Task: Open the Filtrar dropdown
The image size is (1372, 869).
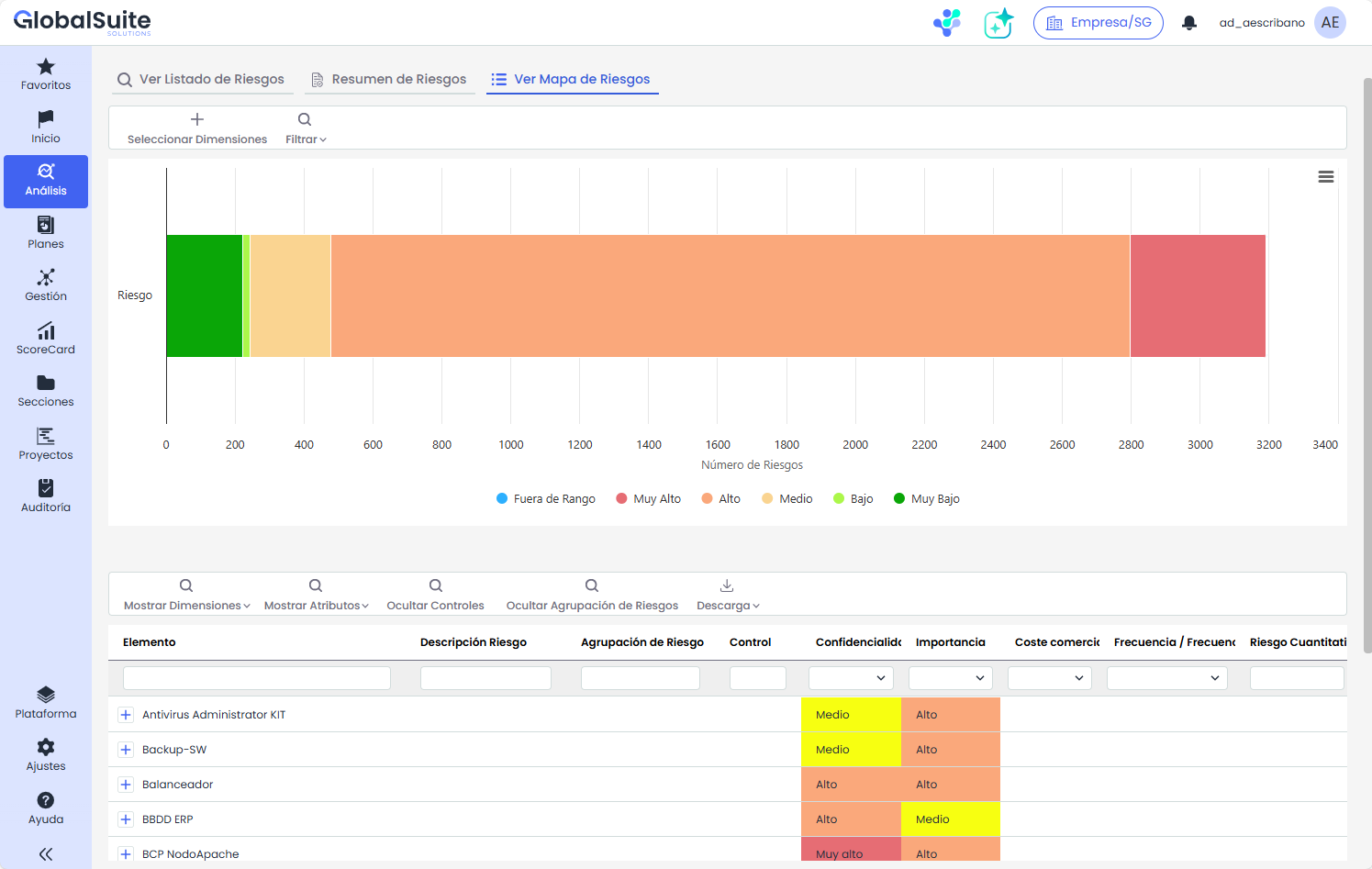Action: tap(306, 128)
